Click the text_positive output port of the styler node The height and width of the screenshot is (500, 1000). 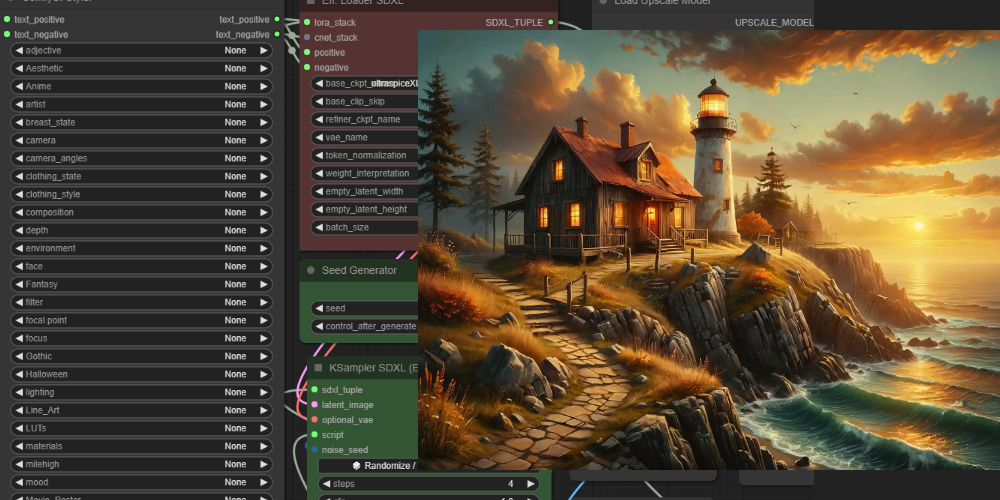tap(277, 20)
